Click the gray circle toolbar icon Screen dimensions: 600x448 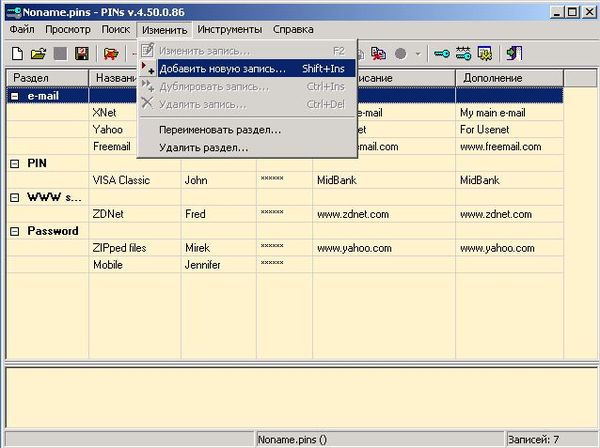pyautogui.click(x=400, y=54)
